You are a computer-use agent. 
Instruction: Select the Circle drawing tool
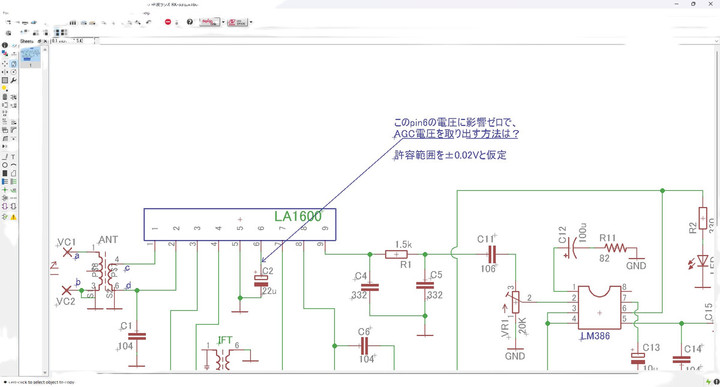(x=5, y=165)
